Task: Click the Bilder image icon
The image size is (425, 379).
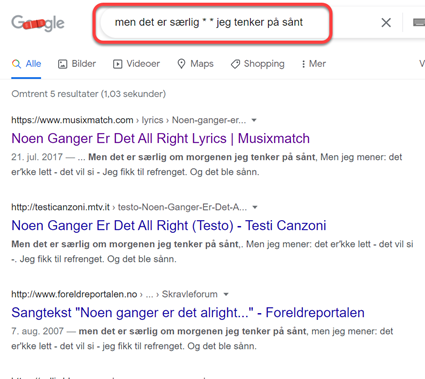Action: [x=63, y=64]
